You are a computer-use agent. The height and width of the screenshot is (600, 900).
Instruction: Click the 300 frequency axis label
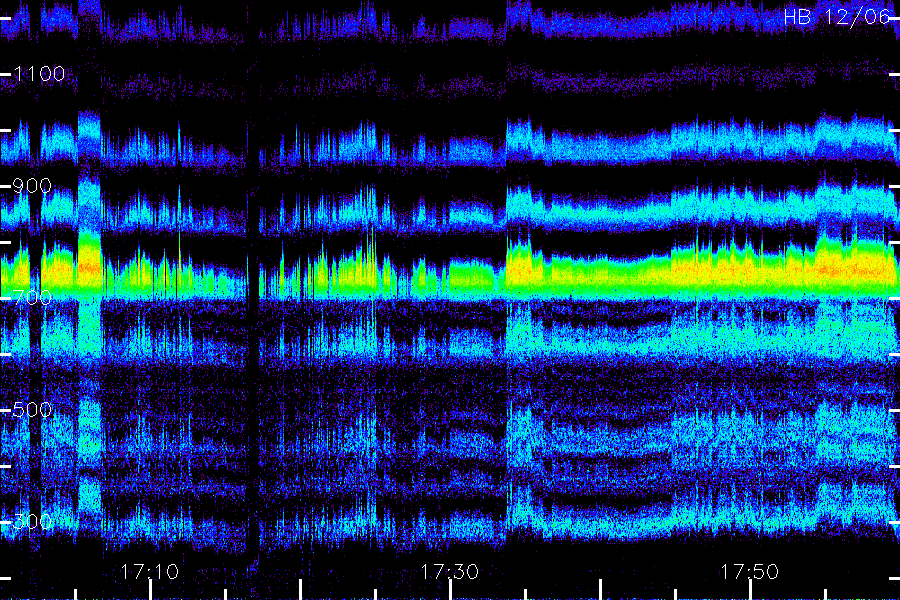[32, 522]
